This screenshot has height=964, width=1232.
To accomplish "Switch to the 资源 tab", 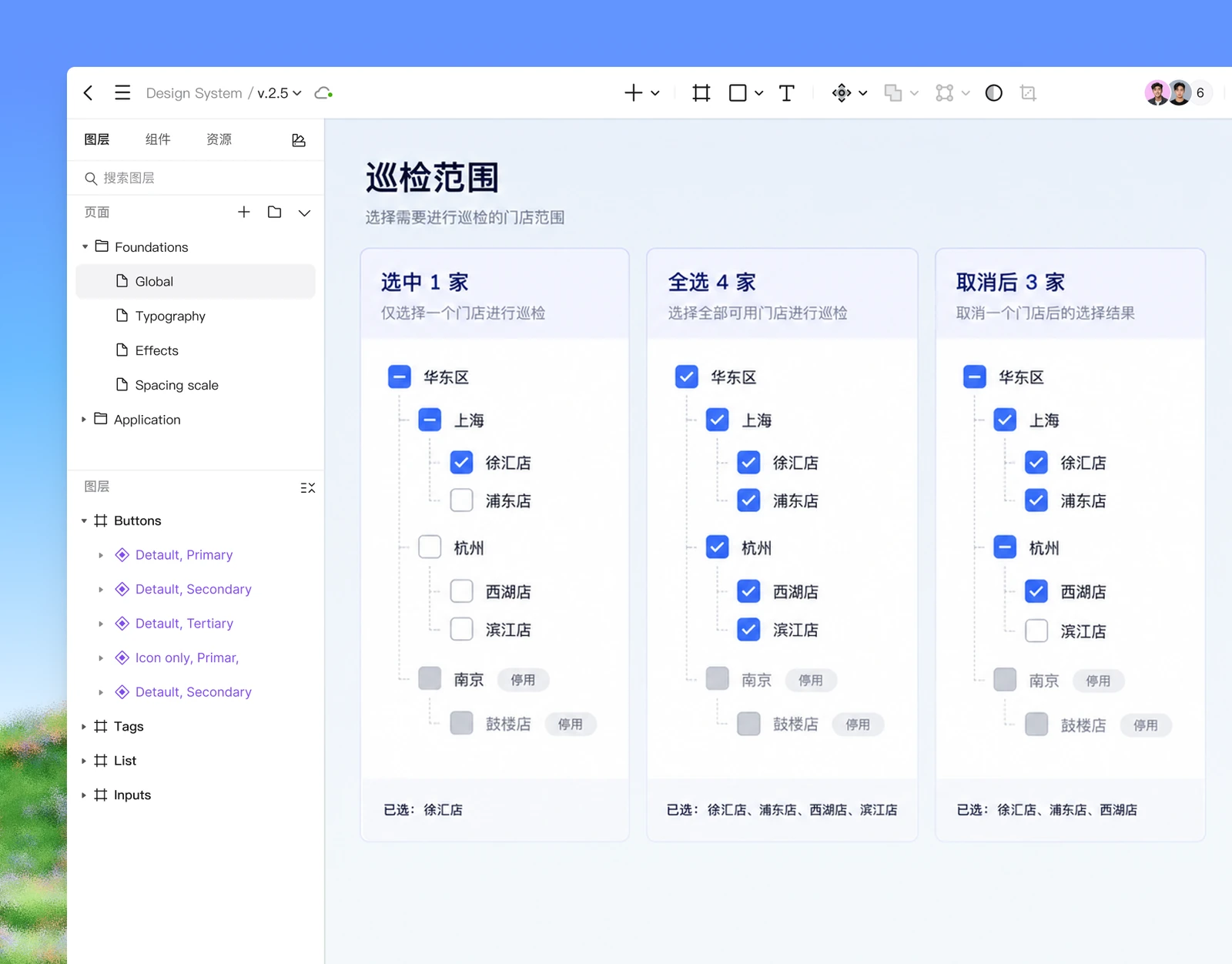I will pyautogui.click(x=219, y=139).
